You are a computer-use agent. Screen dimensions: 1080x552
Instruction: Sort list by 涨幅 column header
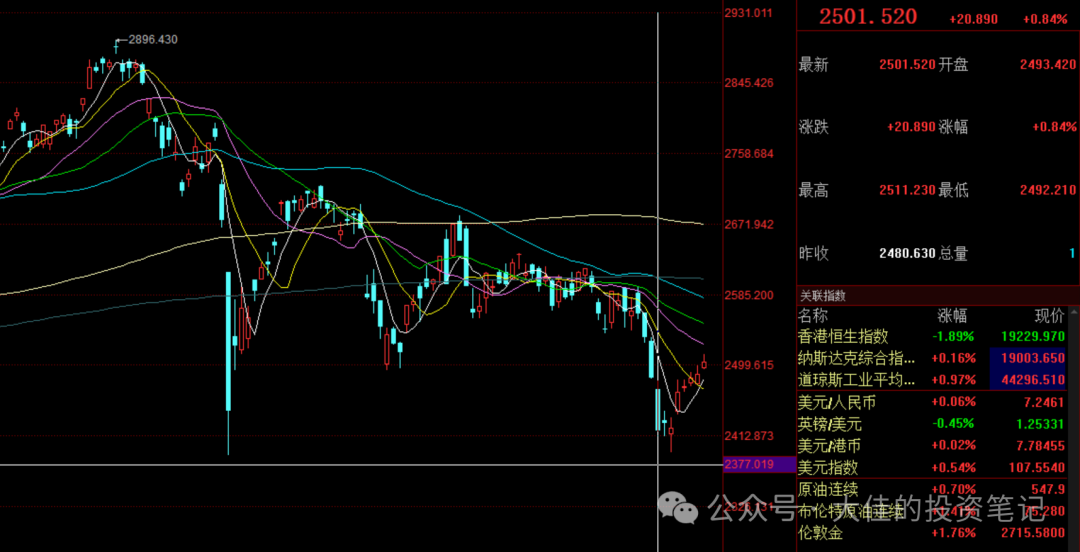click(952, 316)
